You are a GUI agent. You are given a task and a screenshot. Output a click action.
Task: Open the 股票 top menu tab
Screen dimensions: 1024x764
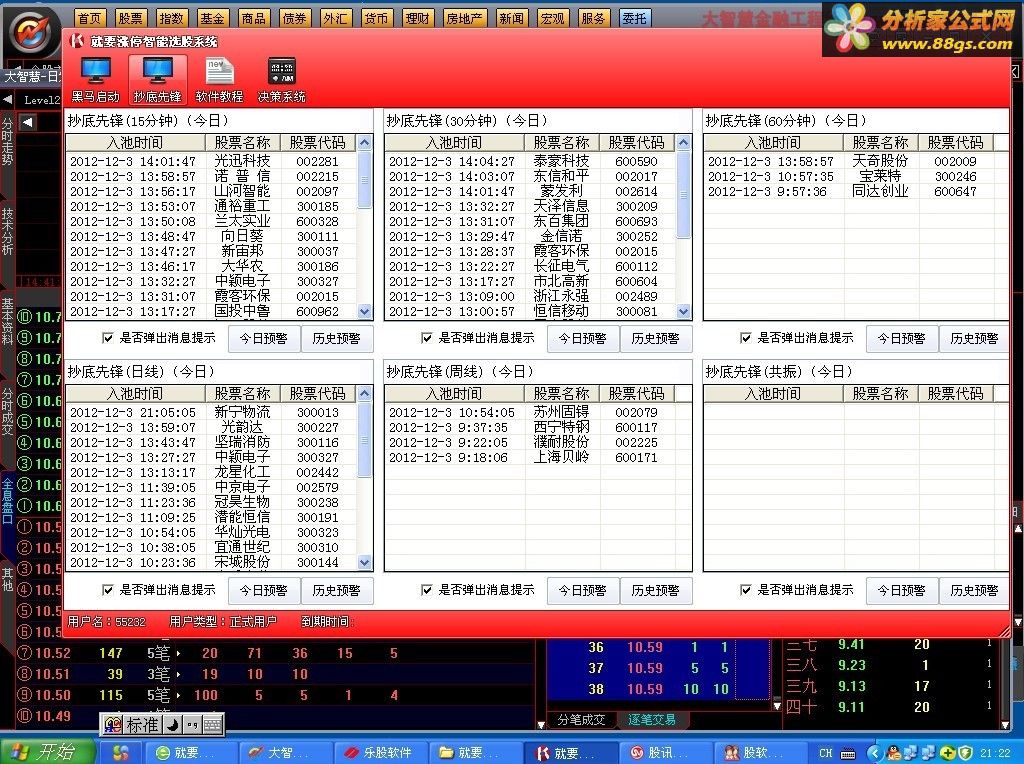coord(131,18)
